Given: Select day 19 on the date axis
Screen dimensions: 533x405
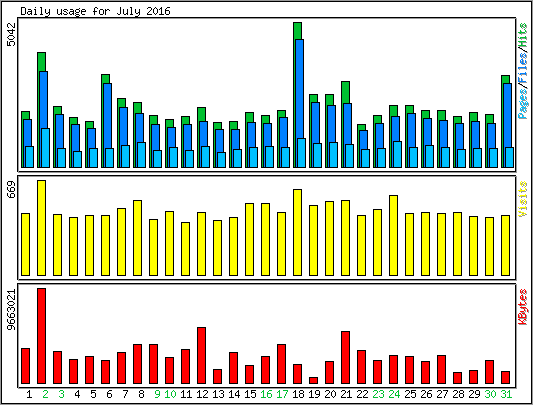Looking at the screenshot, I should coord(314,394).
